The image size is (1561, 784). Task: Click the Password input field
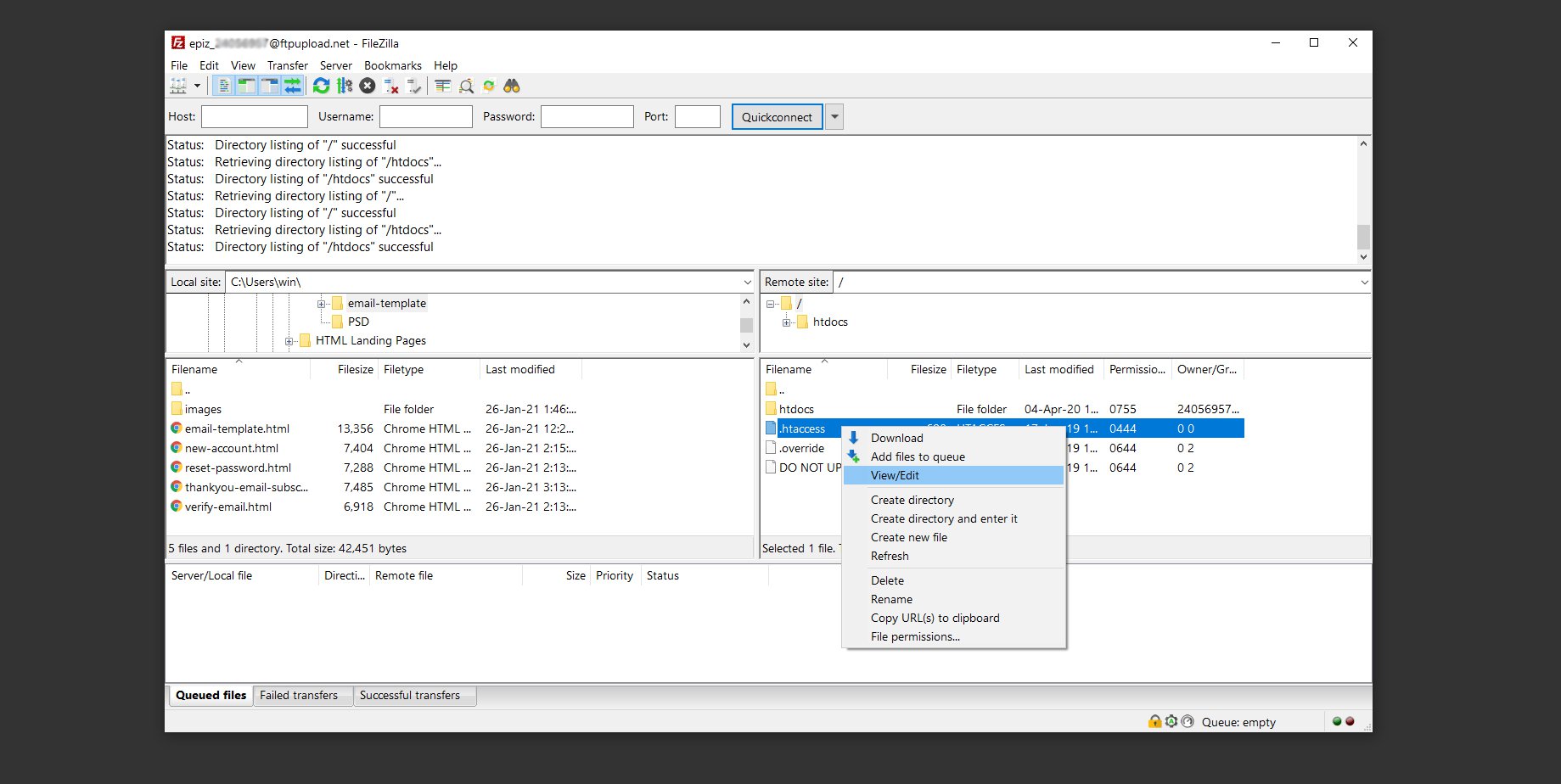tap(587, 116)
